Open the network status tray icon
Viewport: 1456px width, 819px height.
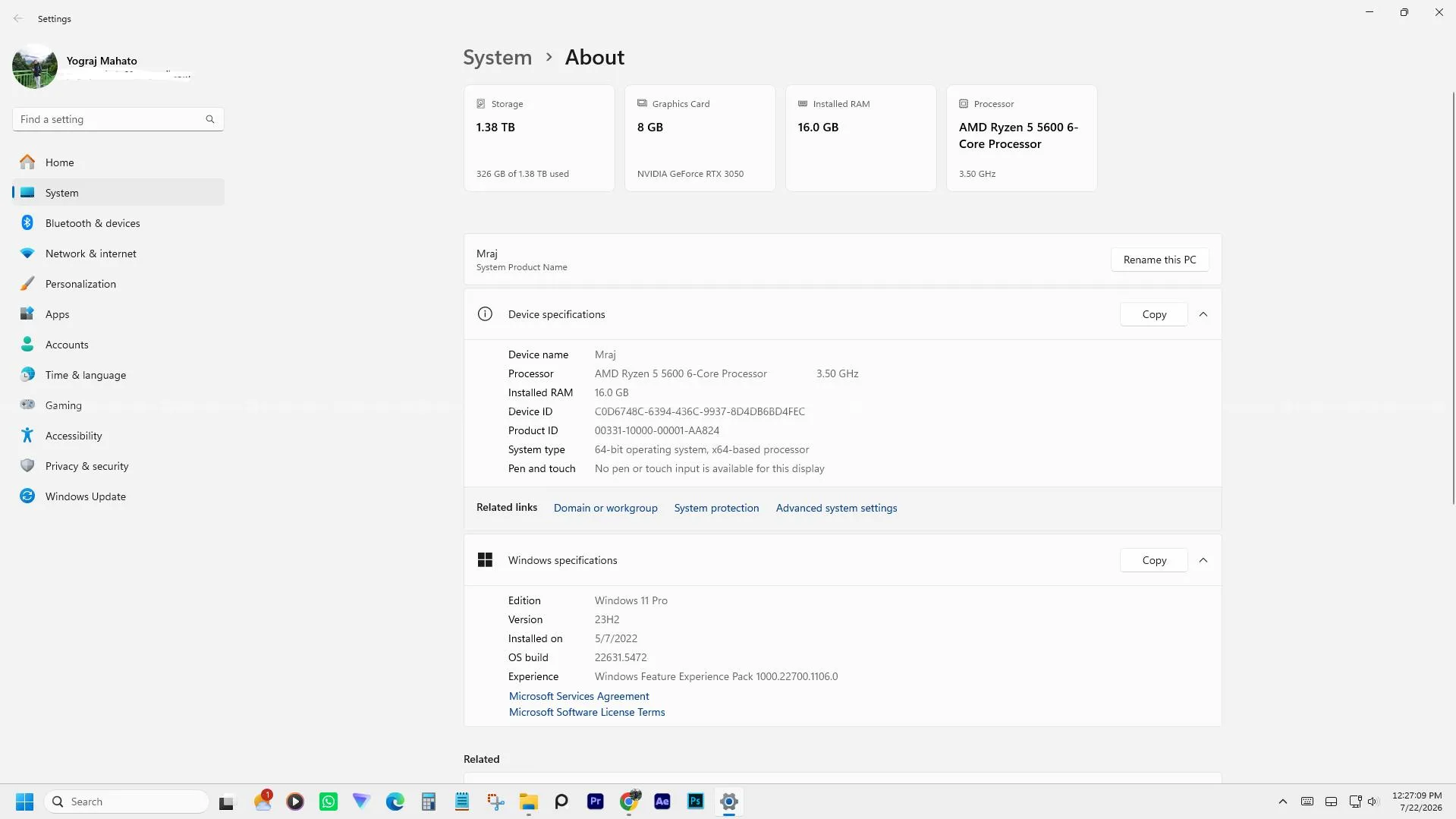1355,802
